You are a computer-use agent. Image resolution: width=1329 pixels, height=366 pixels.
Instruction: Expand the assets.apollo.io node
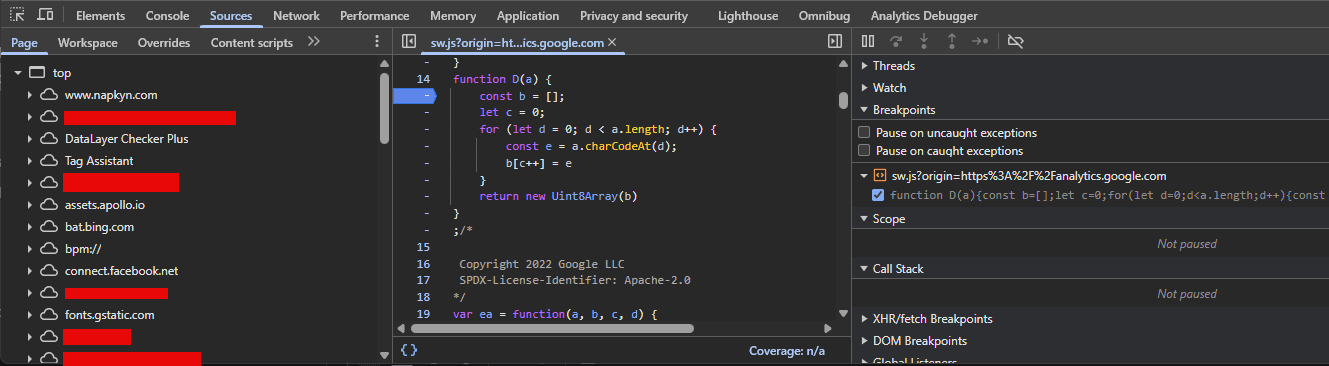[30, 205]
